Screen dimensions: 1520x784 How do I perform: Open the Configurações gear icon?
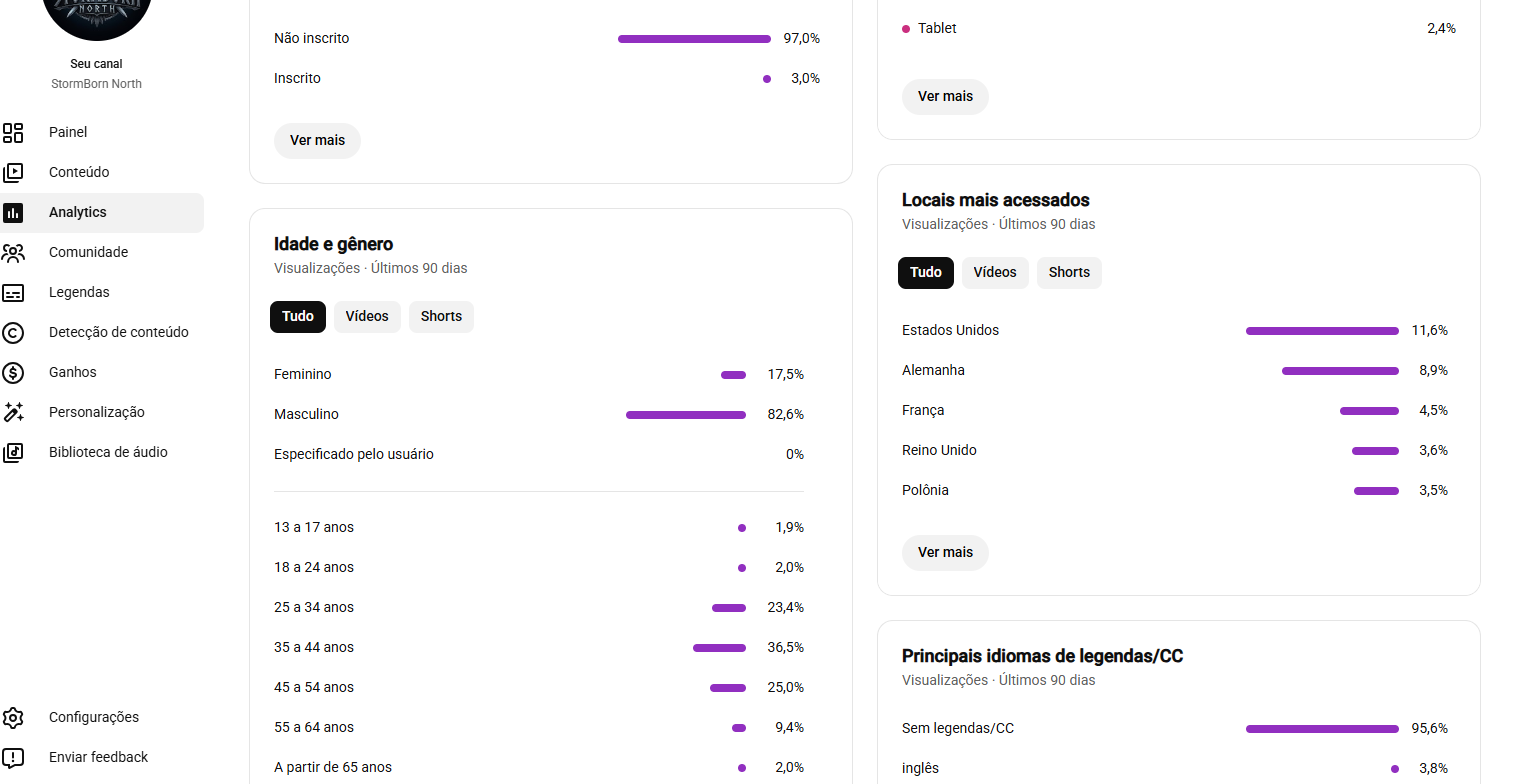tap(13, 717)
